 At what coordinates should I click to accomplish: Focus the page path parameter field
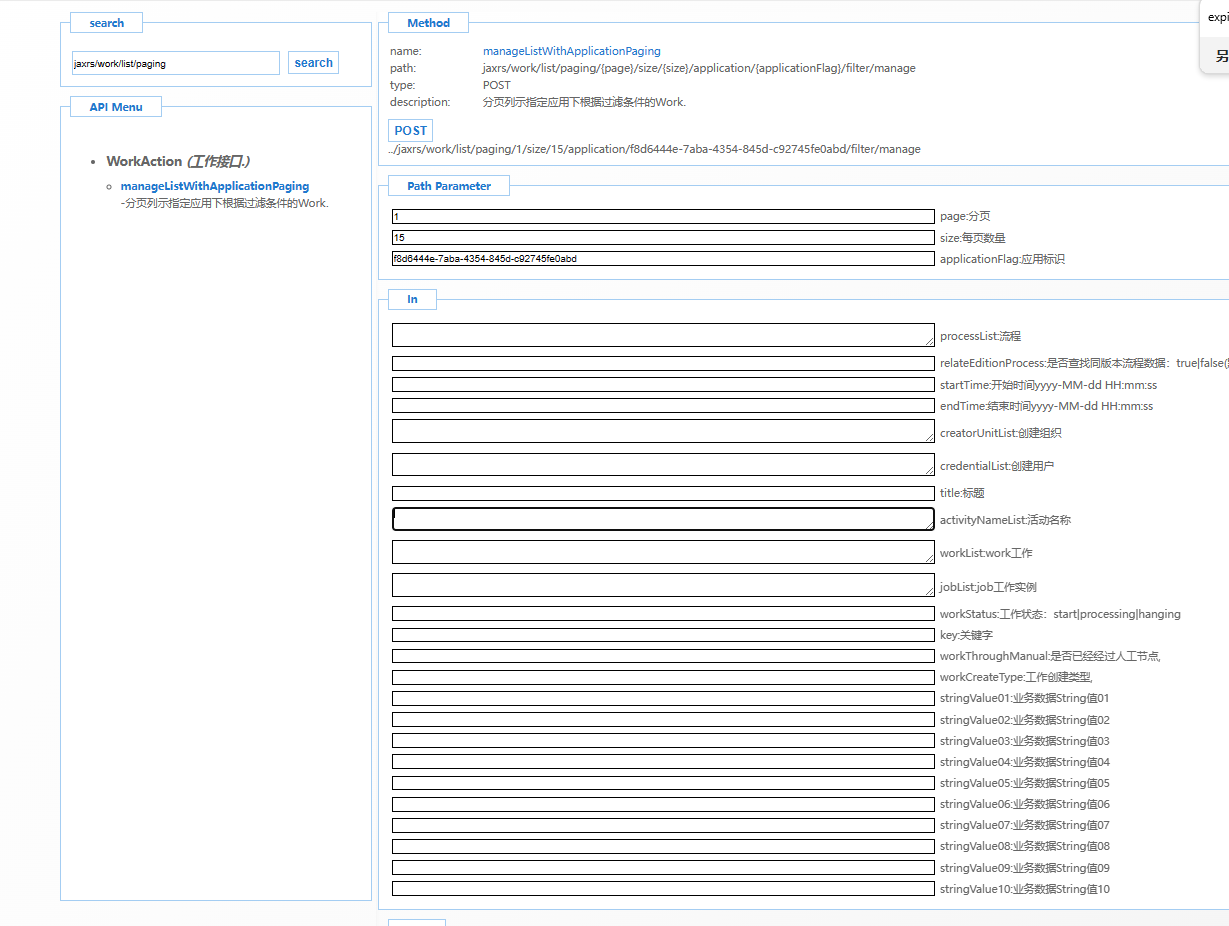(x=662, y=216)
